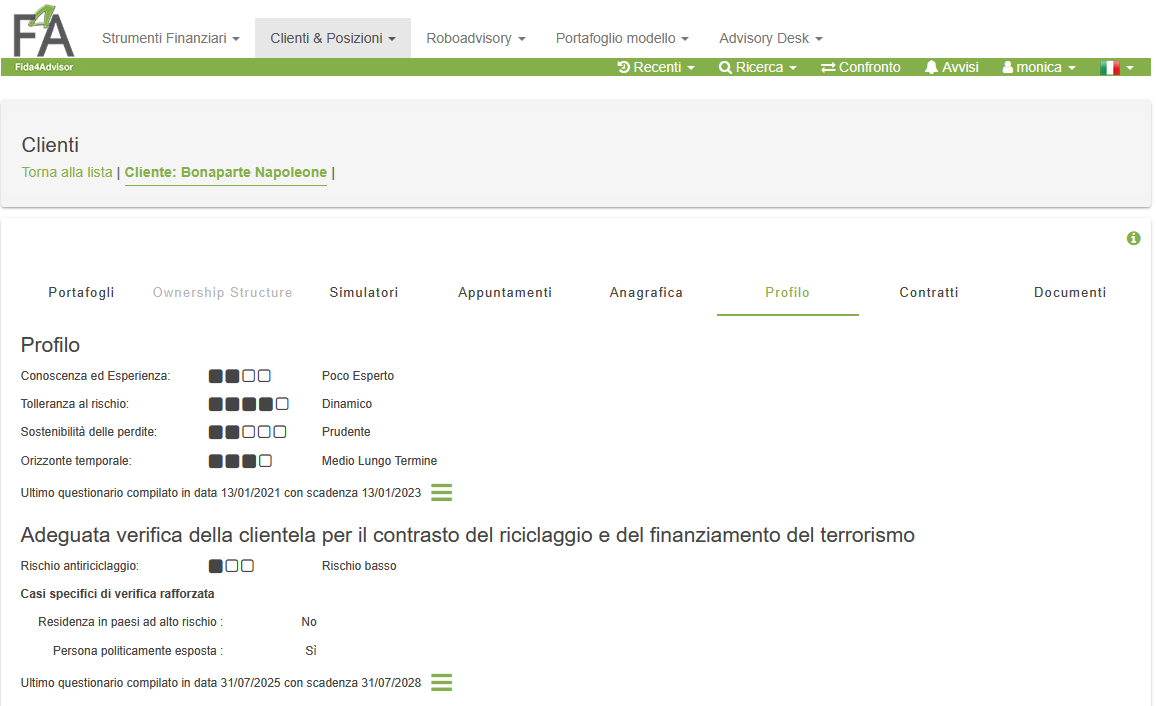
Task: Click the Italian flag language icon
Action: [1110, 68]
